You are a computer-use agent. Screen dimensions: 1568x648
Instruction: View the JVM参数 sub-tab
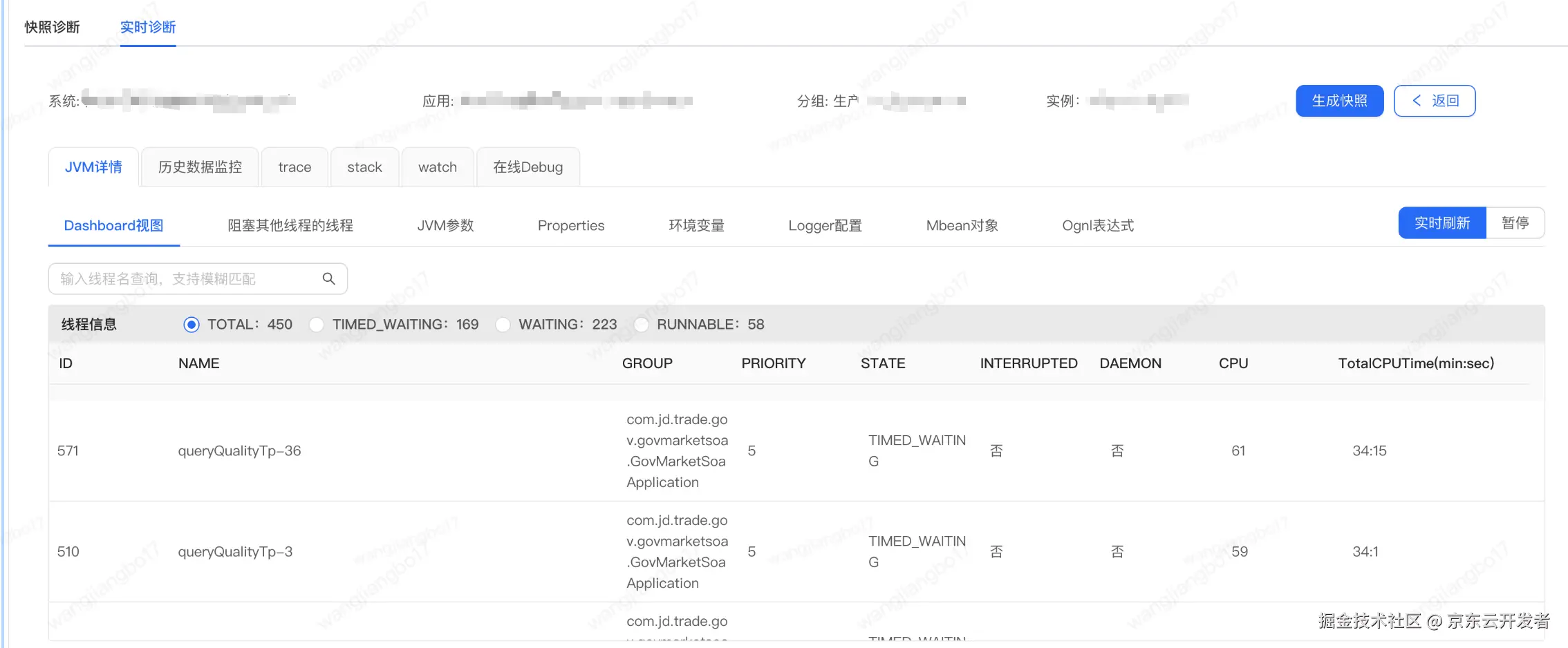point(445,225)
